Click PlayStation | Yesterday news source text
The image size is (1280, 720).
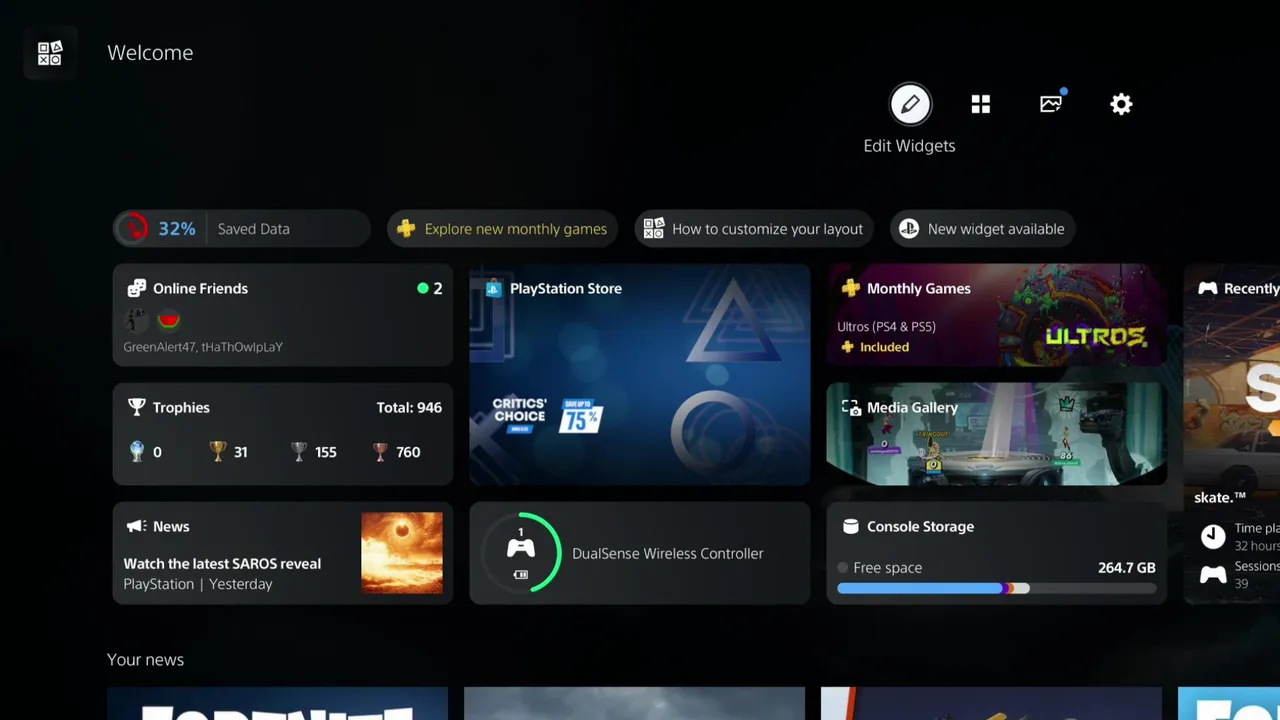(198, 584)
